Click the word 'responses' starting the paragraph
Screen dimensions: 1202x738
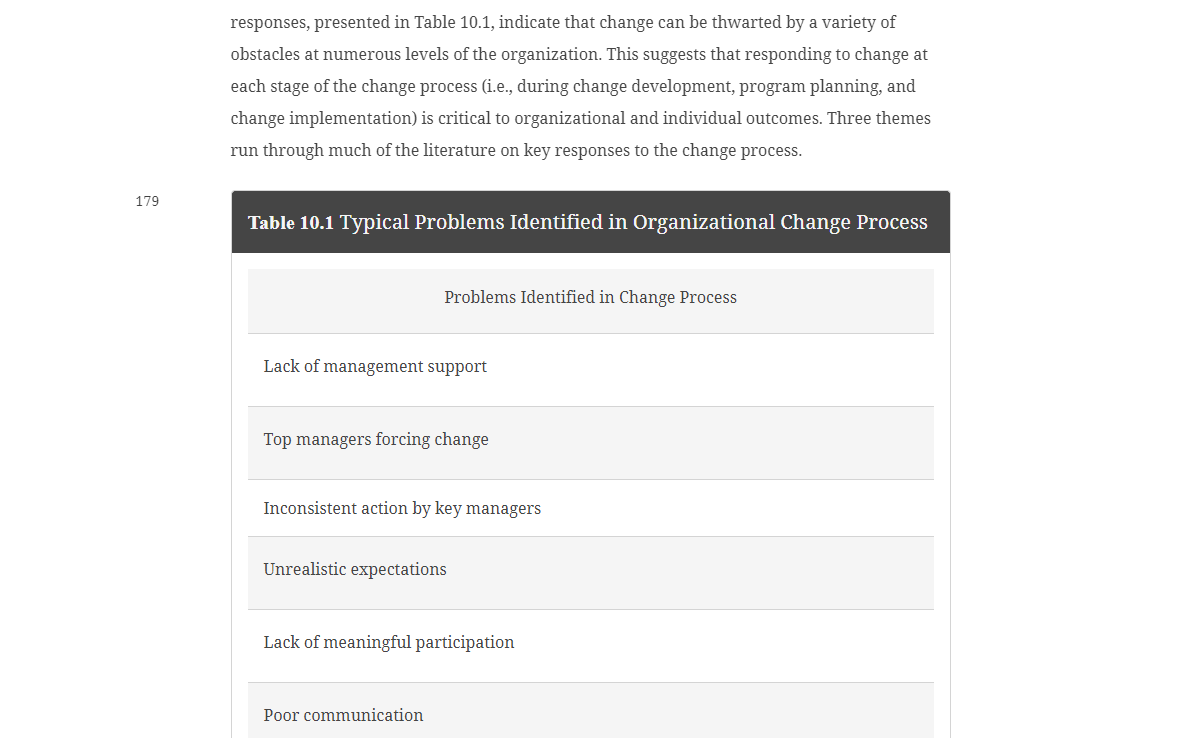(268, 22)
